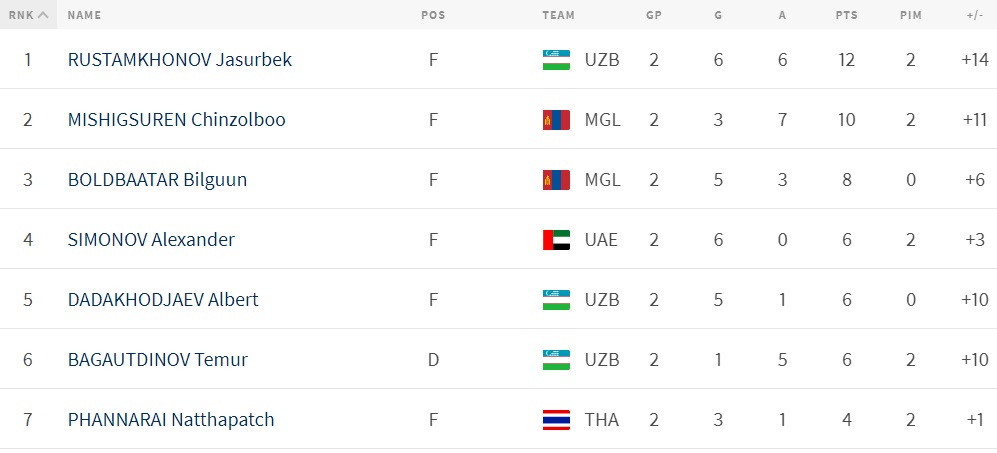Click Uzbekistan flag in DADAKHODJAEV Albert row
997x453 pixels.
click(x=556, y=300)
